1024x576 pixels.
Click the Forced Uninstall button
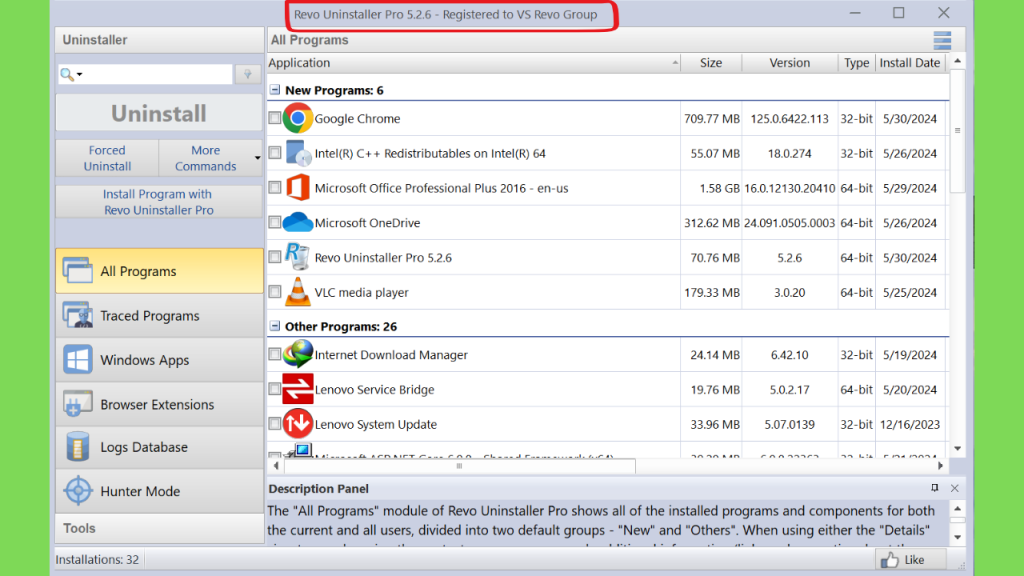(107, 158)
